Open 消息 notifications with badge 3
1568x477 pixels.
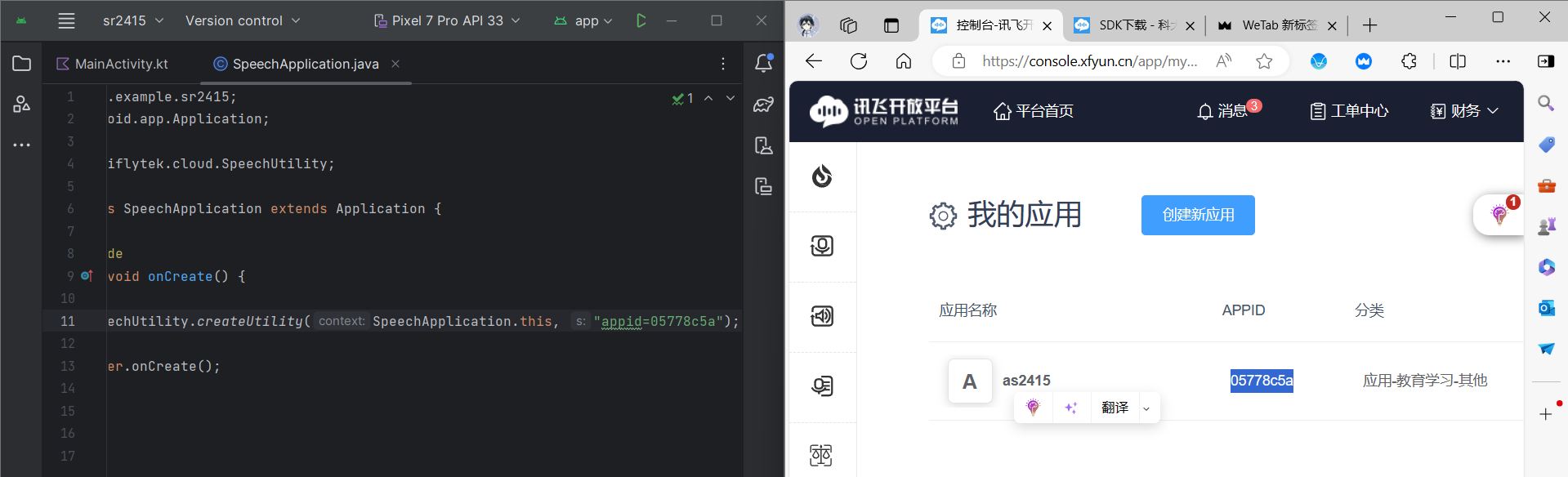click(x=1229, y=110)
